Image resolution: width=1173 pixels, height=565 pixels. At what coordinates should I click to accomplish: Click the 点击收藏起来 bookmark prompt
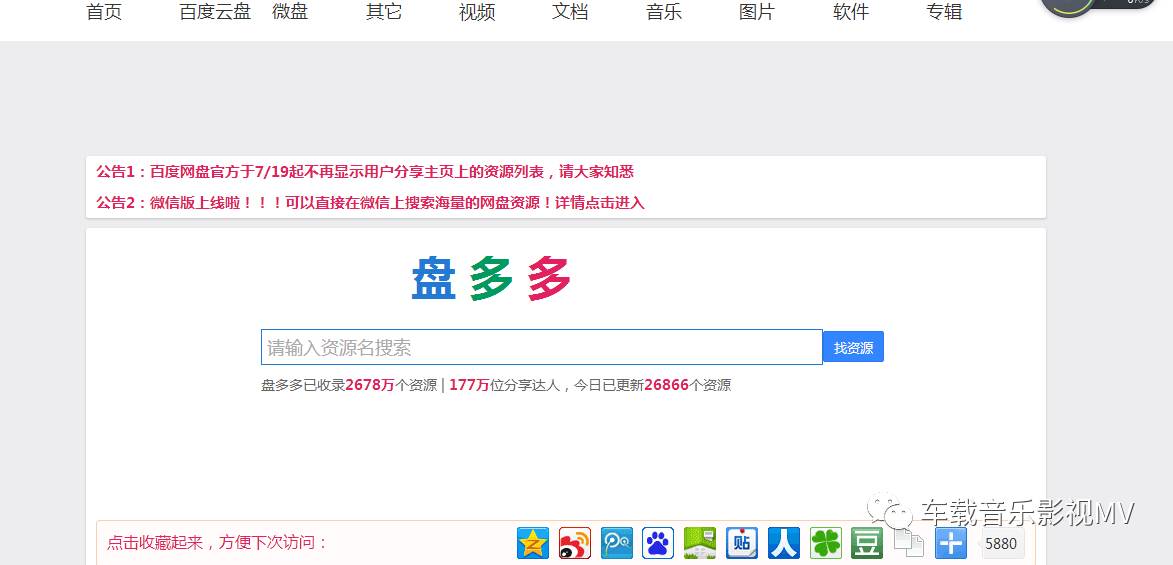[218, 543]
